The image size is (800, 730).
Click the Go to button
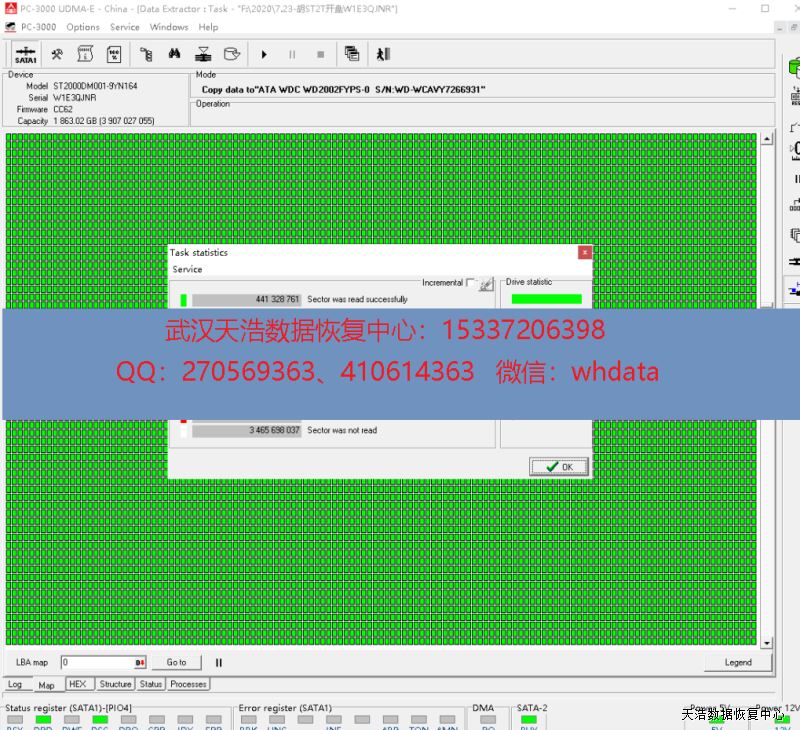[x=177, y=662]
